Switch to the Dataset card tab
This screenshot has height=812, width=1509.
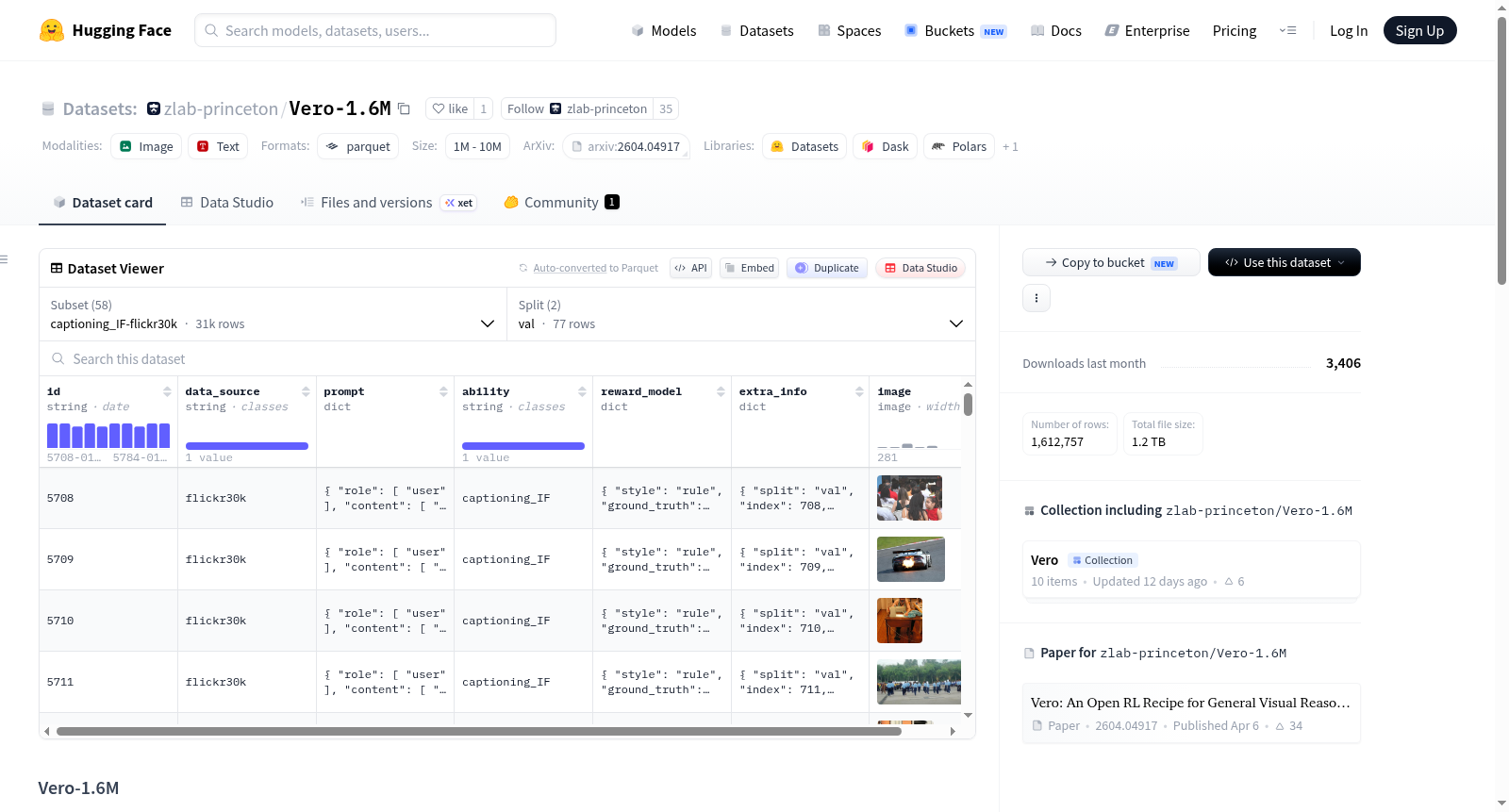[x=103, y=202]
